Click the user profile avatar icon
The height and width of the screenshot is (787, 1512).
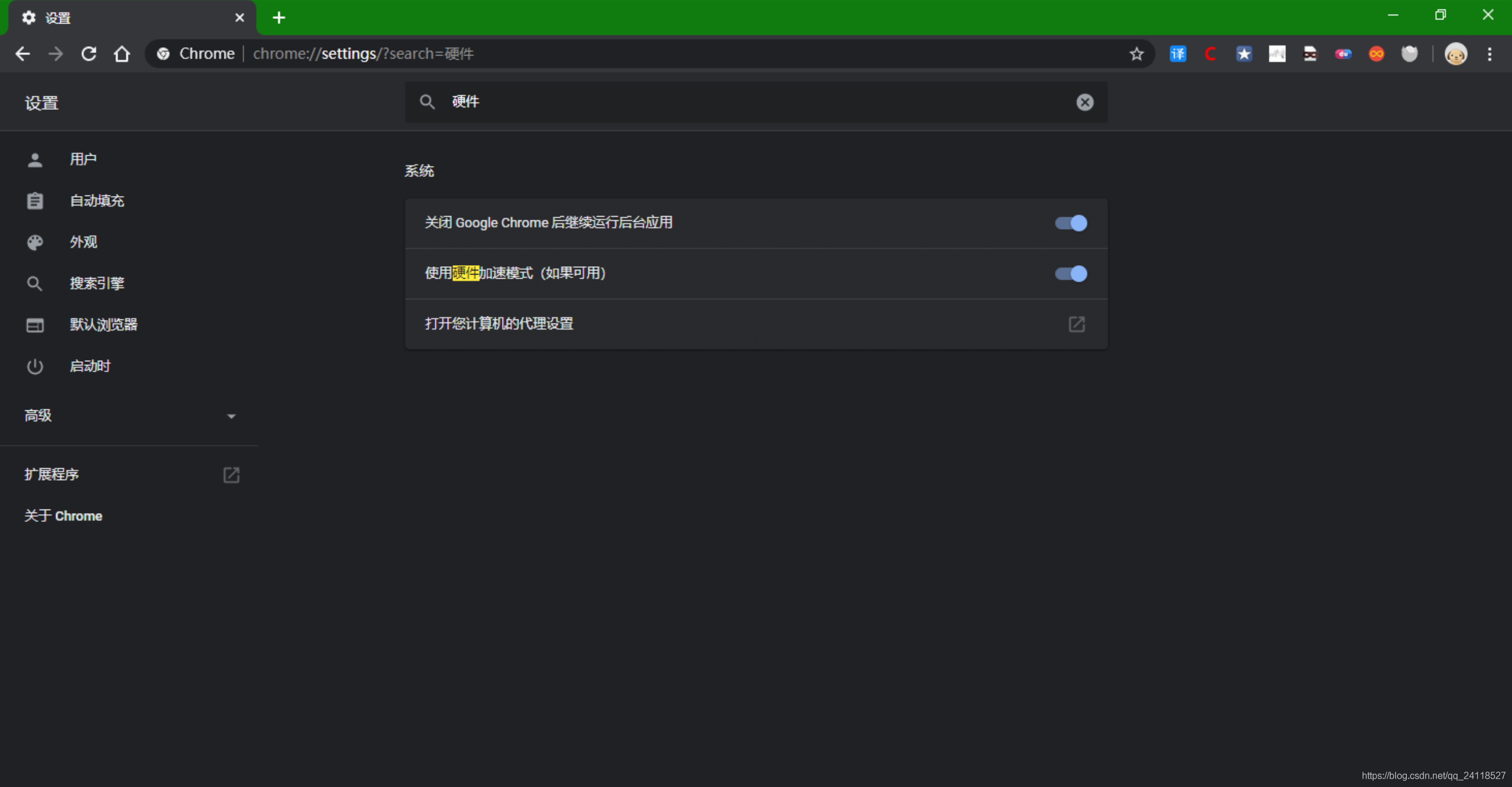click(1456, 53)
